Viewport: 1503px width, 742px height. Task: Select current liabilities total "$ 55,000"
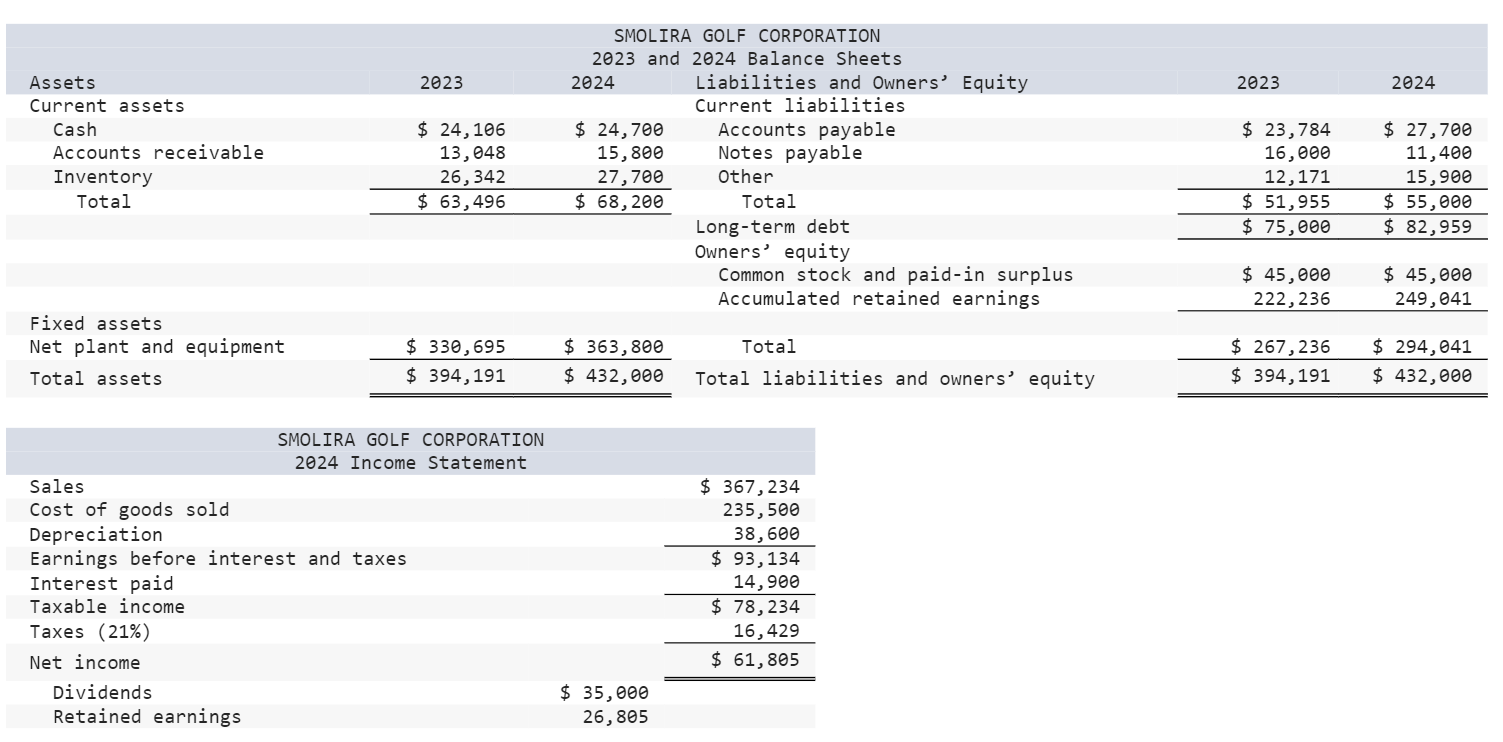[1428, 201]
